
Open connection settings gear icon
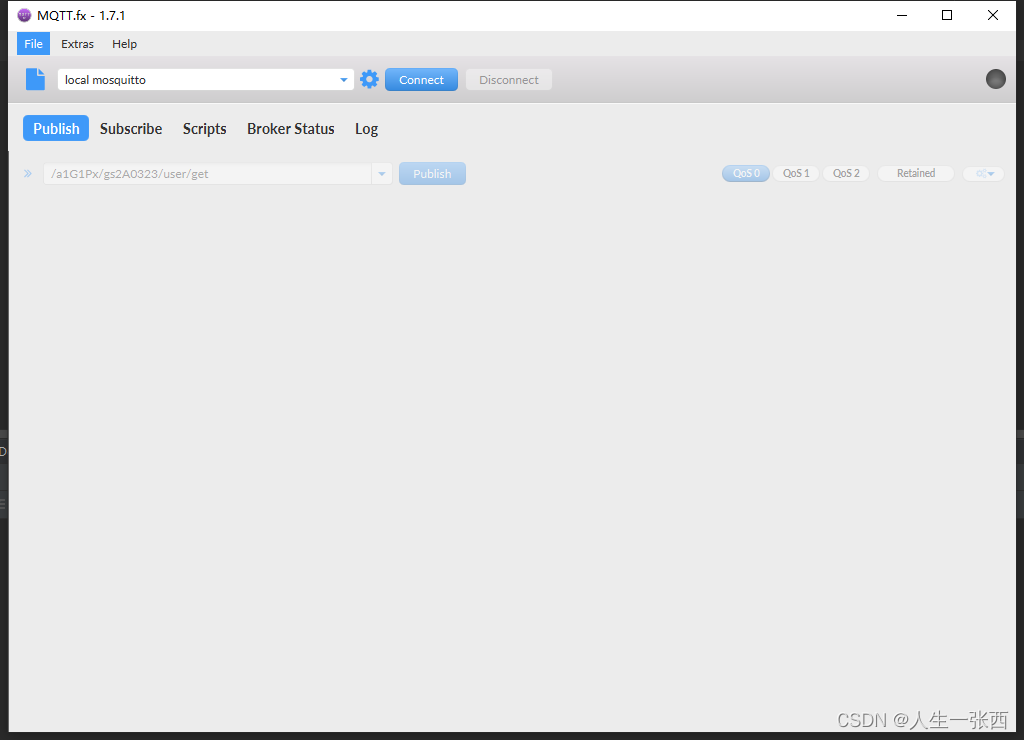(369, 79)
